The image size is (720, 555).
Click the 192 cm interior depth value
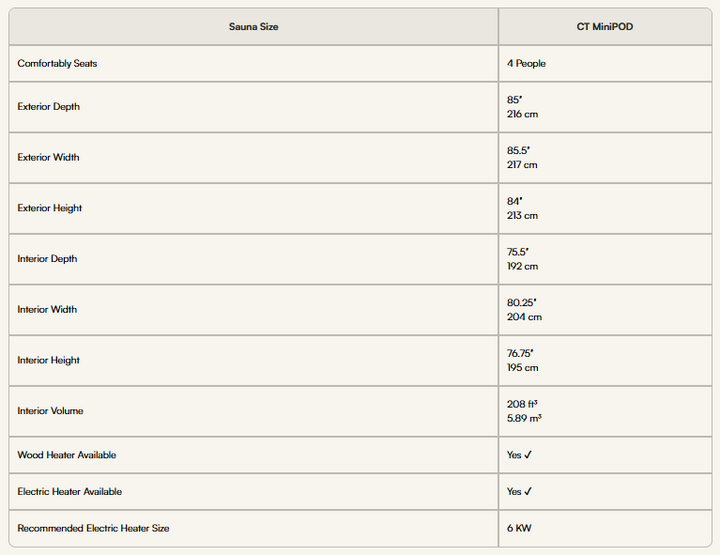[523, 266]
